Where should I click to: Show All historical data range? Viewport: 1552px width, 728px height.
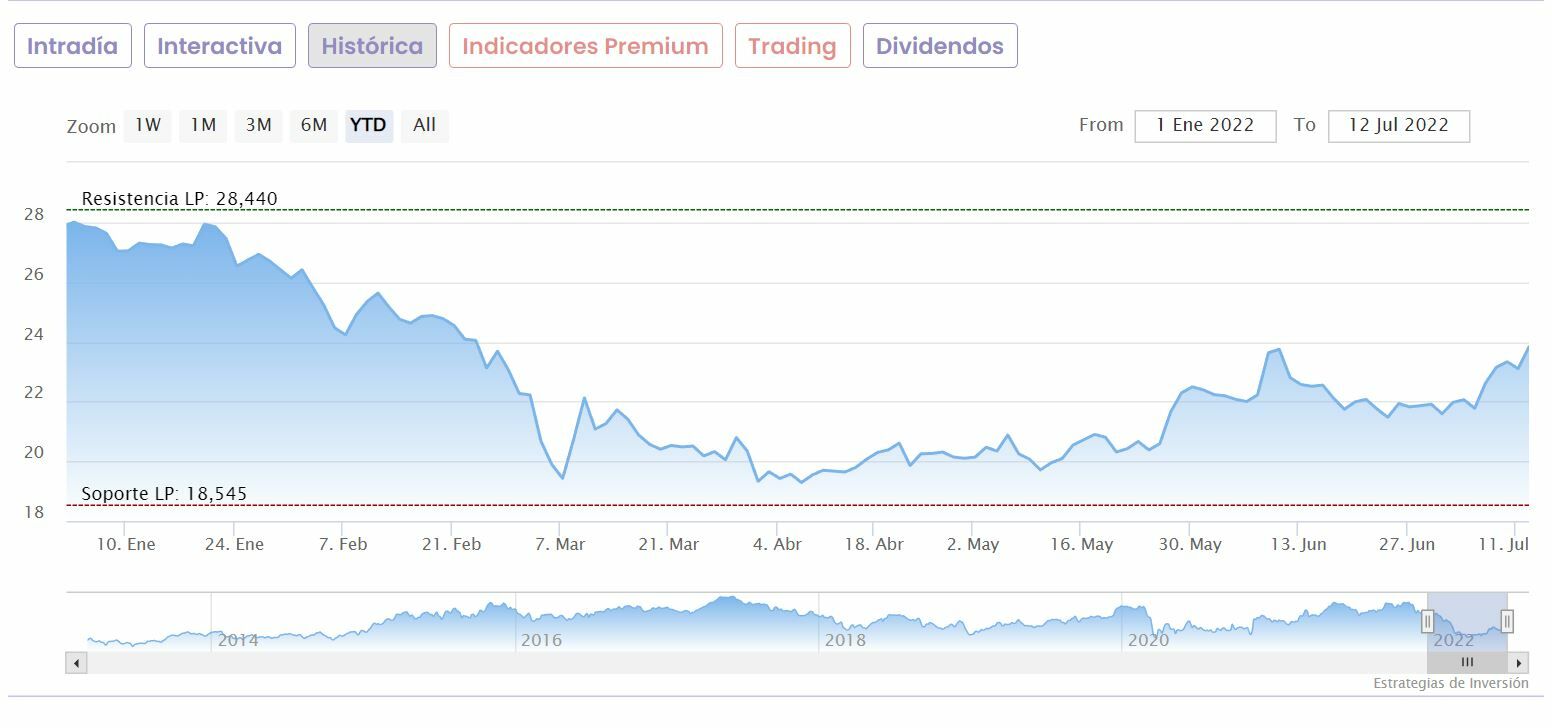(x=424, y=126)
